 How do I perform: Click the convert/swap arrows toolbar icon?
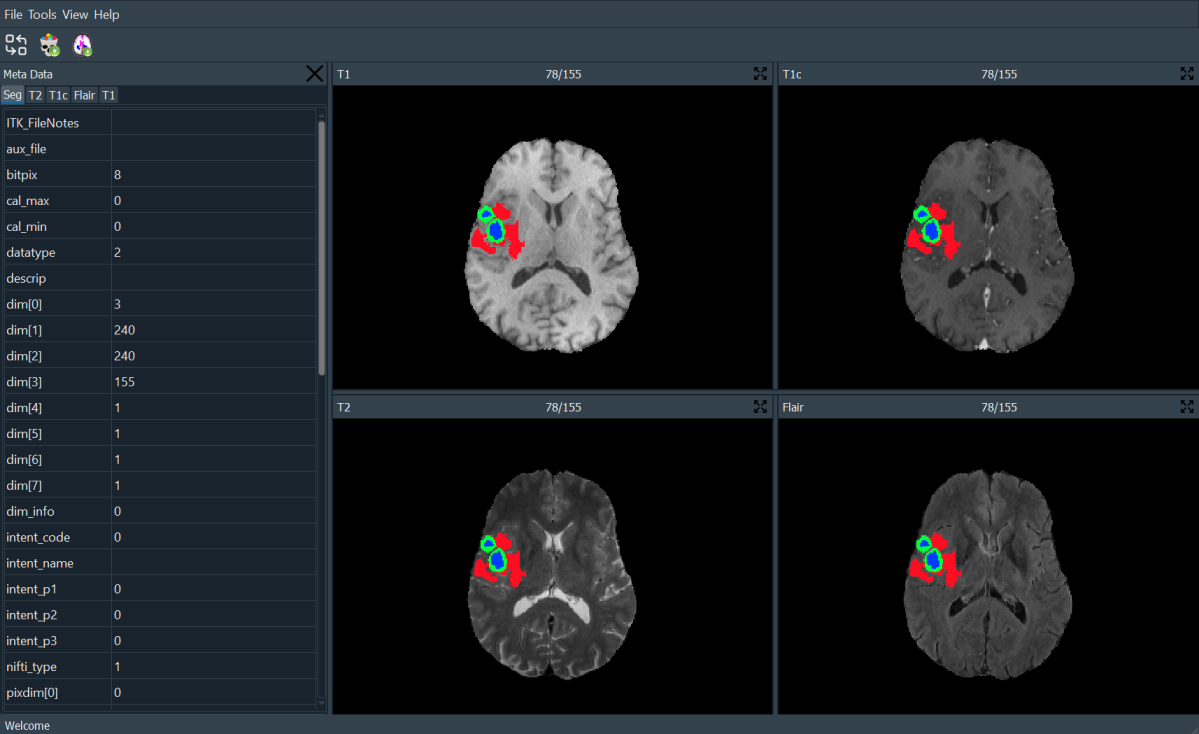(x=16, y=44)
